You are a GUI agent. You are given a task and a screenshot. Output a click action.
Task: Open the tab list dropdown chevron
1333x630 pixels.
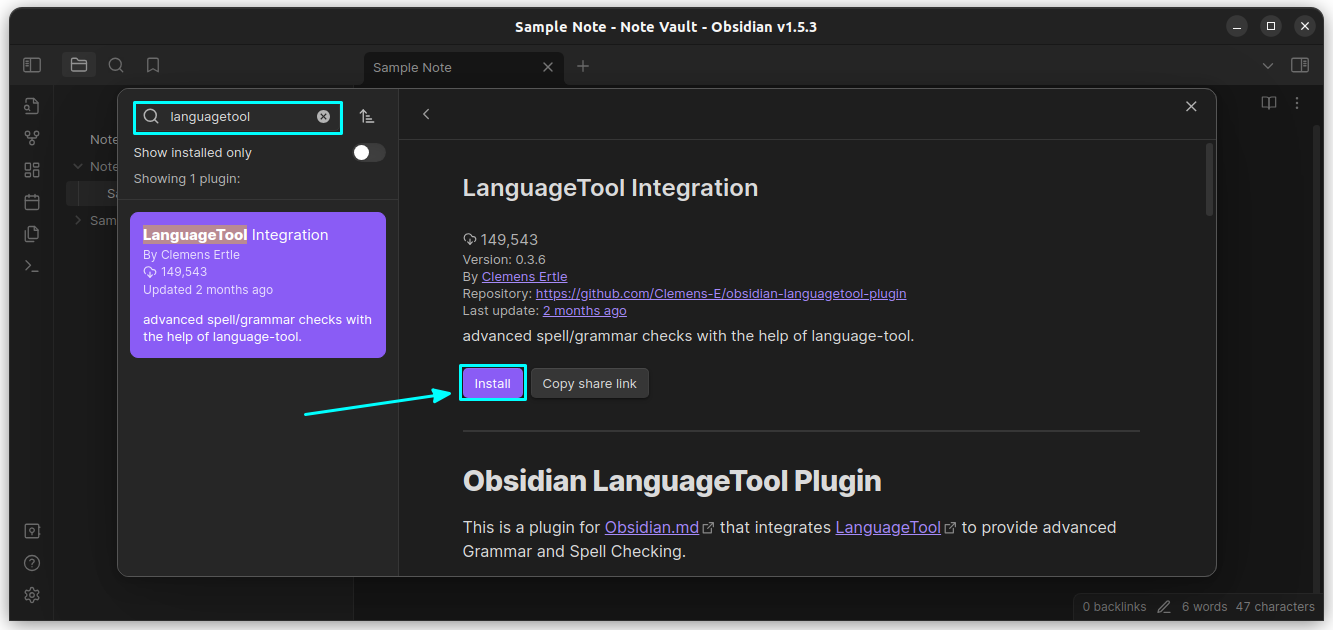click(x=1267, y=64)
